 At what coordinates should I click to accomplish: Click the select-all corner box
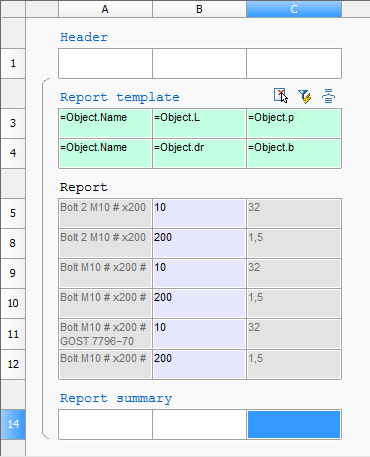click(13, 9)
